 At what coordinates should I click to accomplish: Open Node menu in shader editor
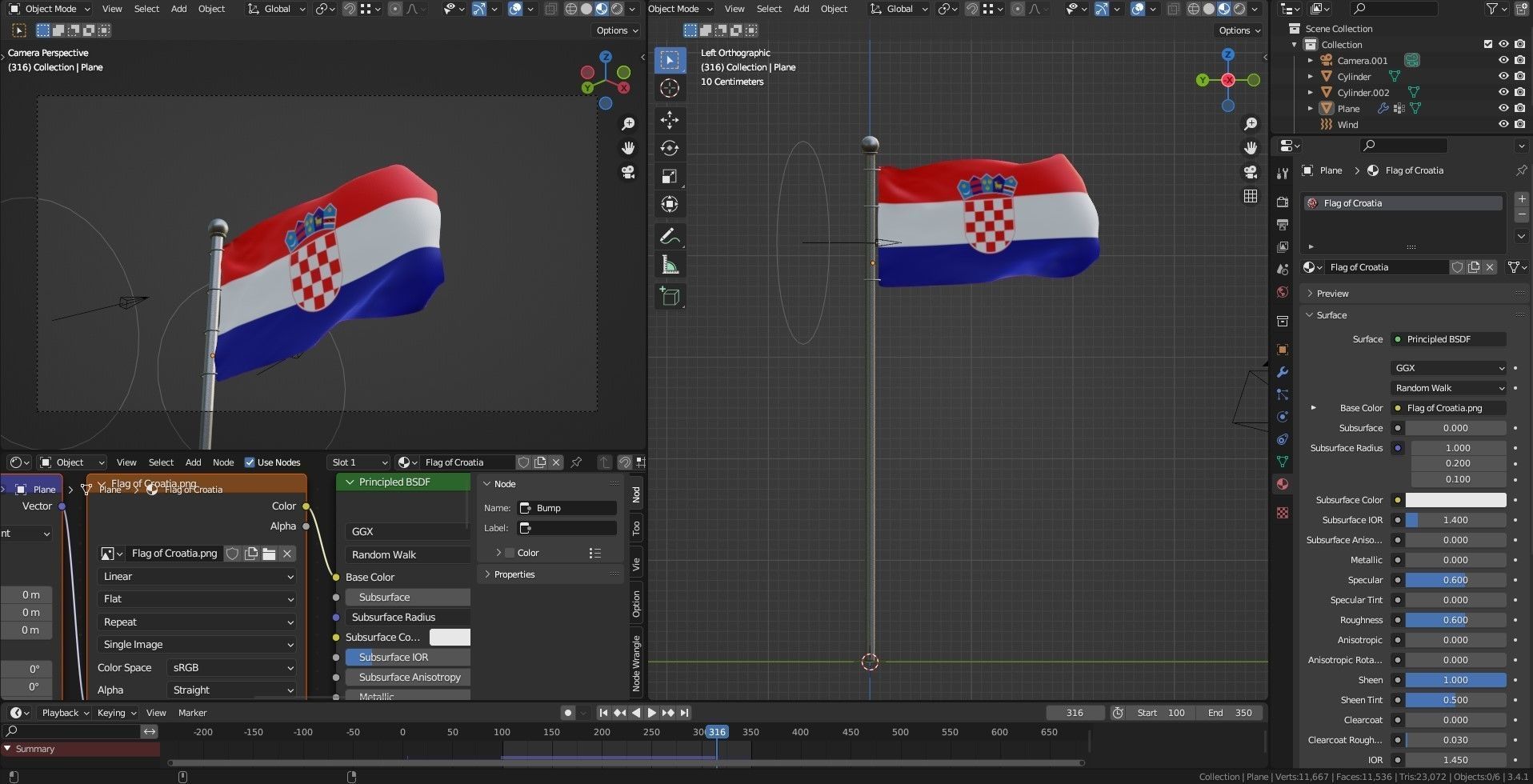223,462
